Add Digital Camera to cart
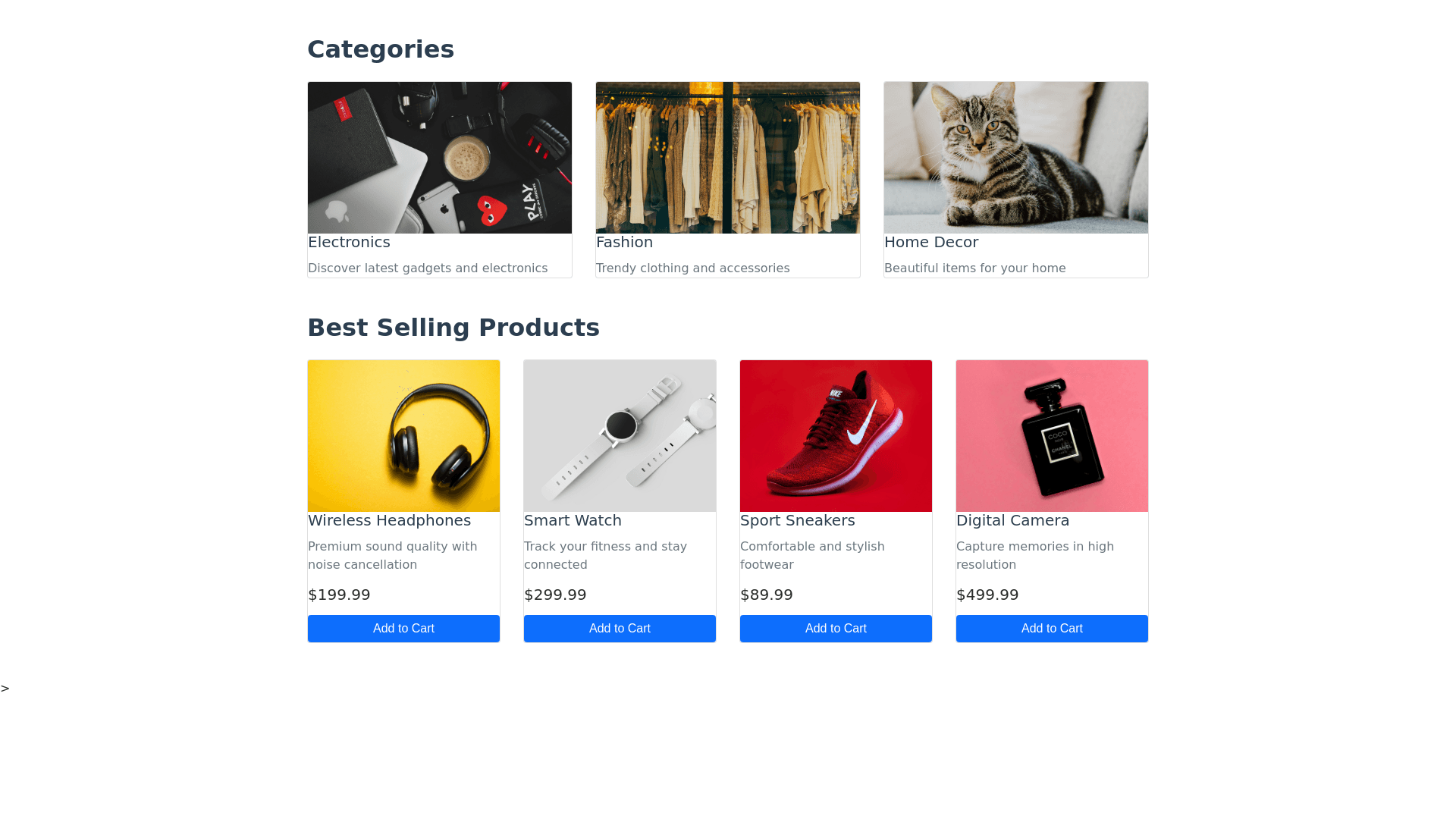Screen dimensions: 1456x819 [1052, 629]
